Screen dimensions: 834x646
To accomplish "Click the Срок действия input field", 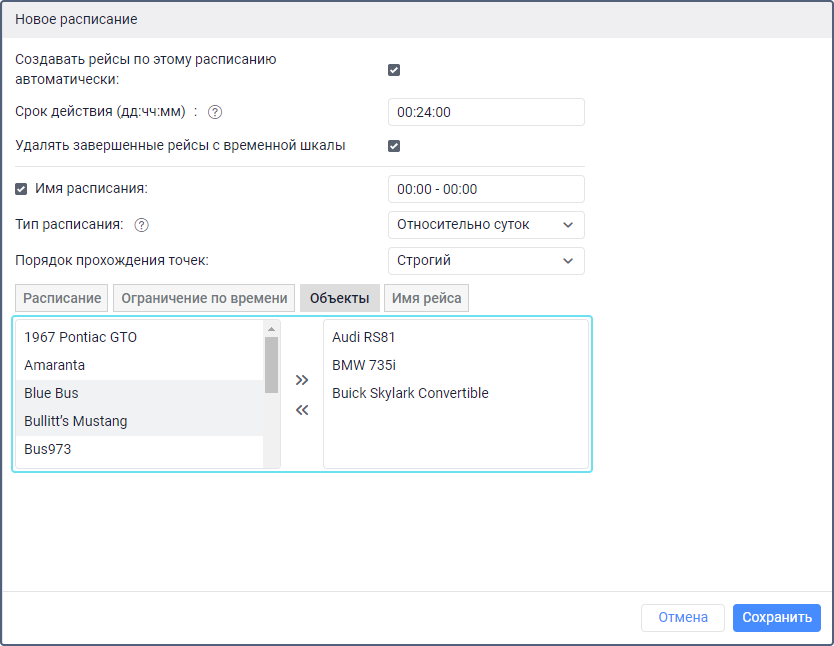I will [x=485, y=112].
